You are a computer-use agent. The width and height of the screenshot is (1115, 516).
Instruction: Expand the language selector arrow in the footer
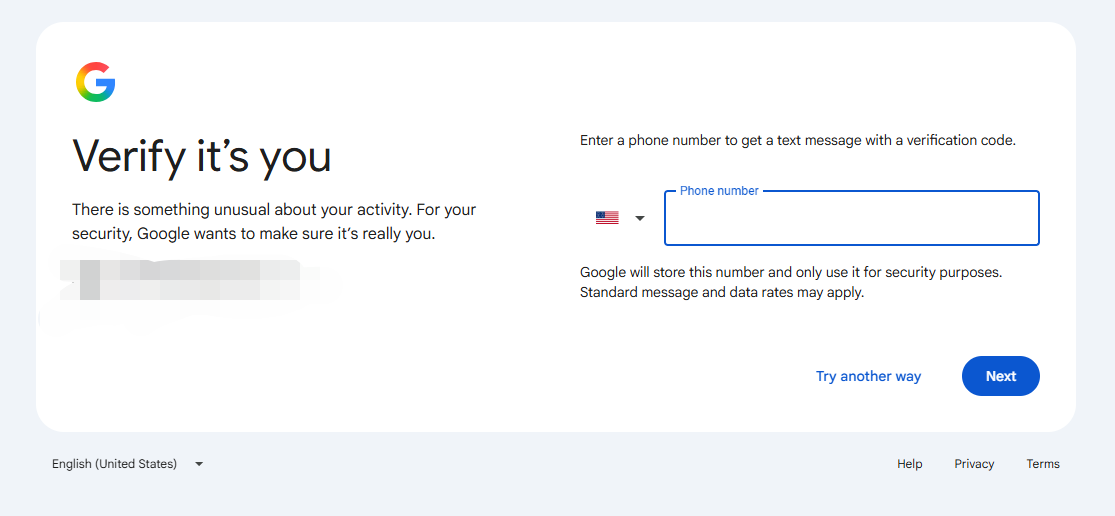point(199,464)
